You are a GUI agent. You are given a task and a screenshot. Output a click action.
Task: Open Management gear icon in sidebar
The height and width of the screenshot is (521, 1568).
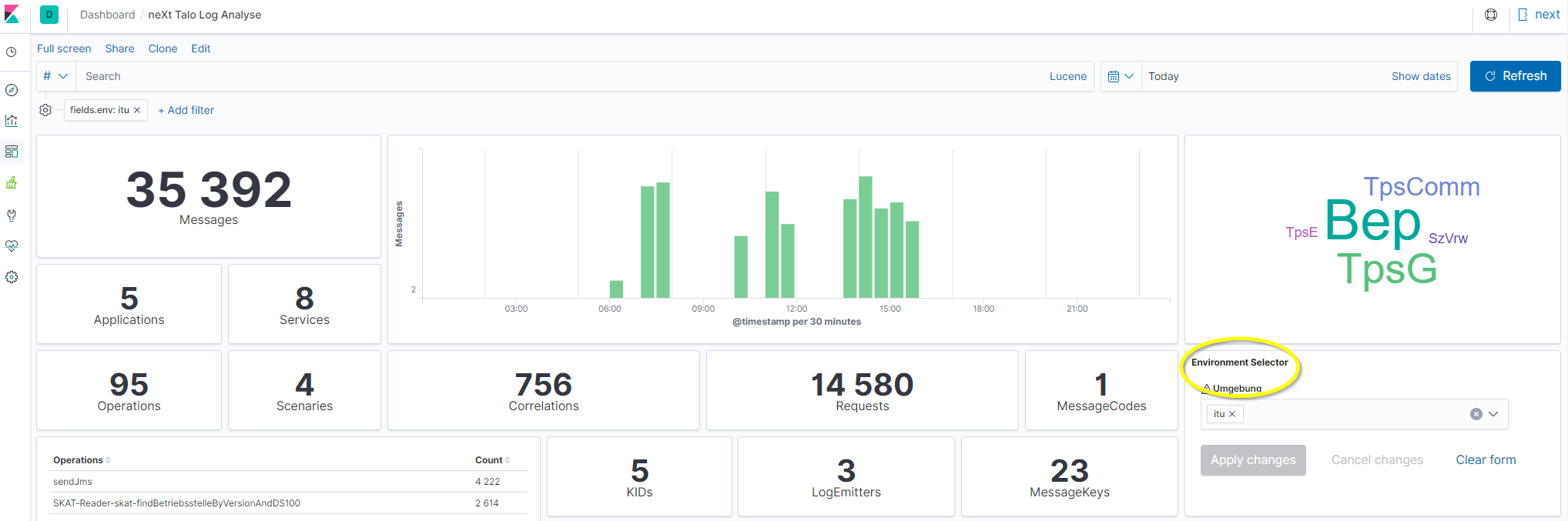pos(12,277)
